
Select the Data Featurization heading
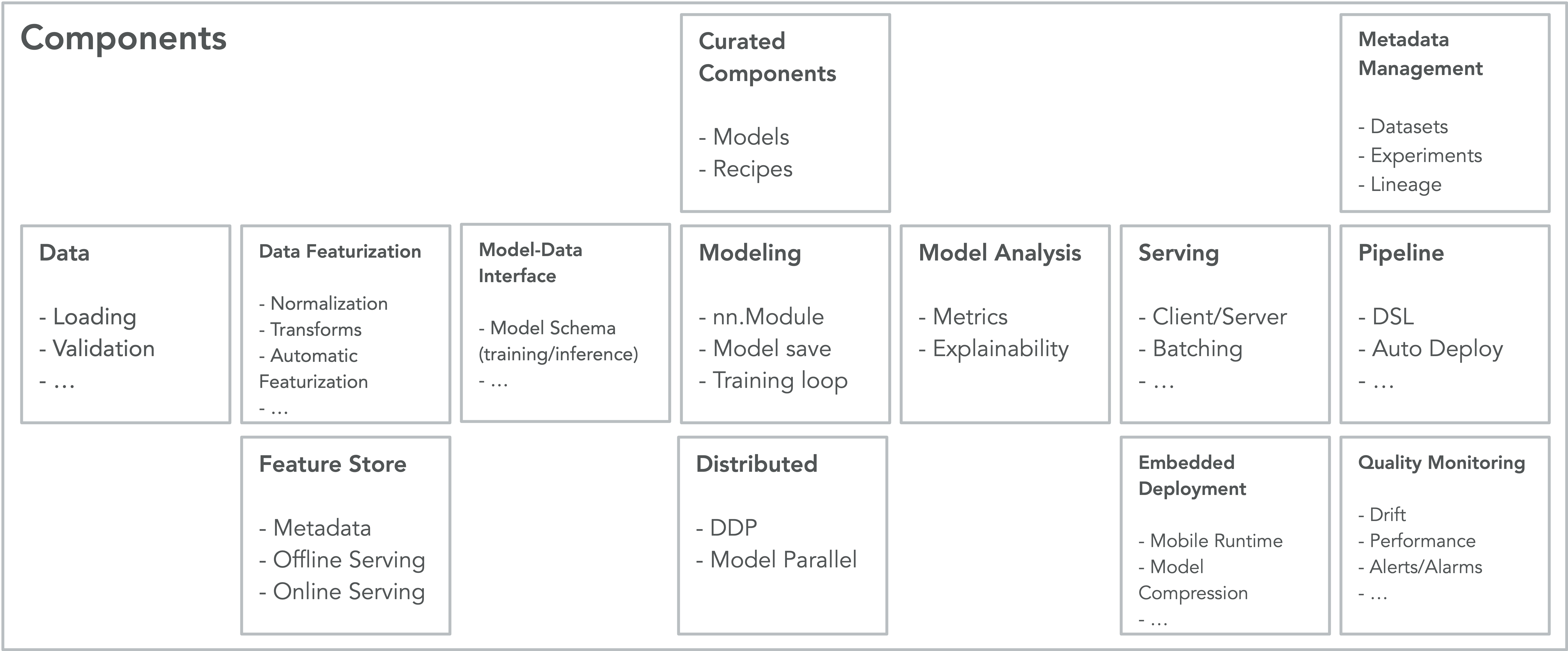340,251
